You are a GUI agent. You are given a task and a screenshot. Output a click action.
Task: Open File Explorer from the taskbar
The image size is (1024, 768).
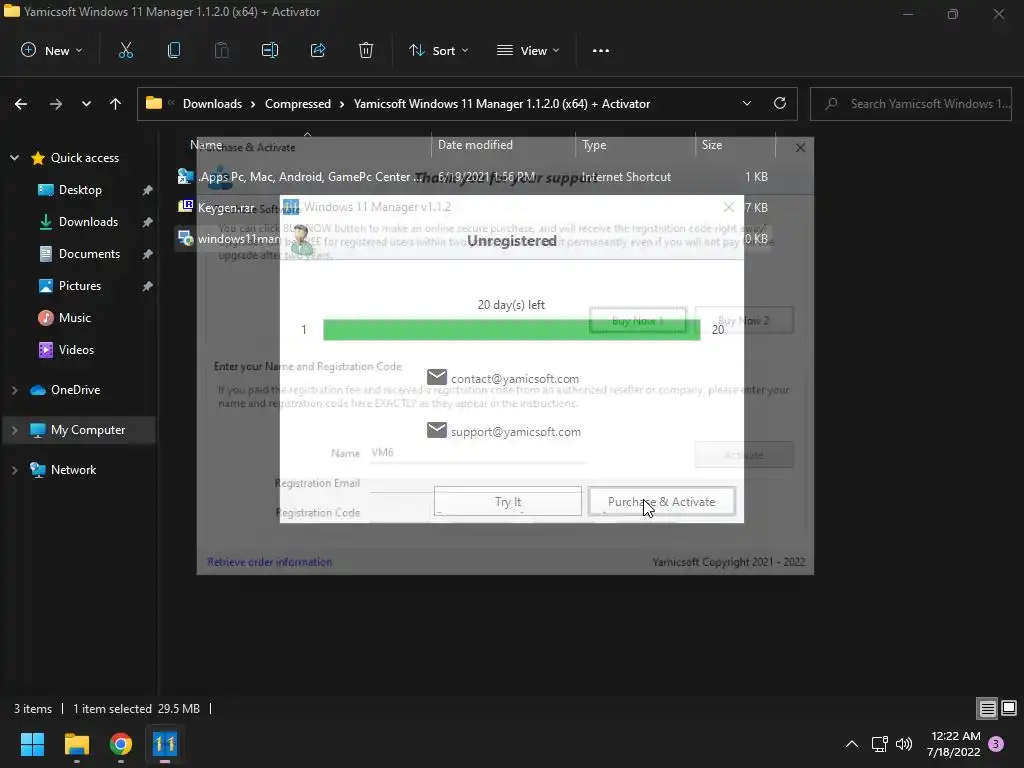click(x=76, y=744)
